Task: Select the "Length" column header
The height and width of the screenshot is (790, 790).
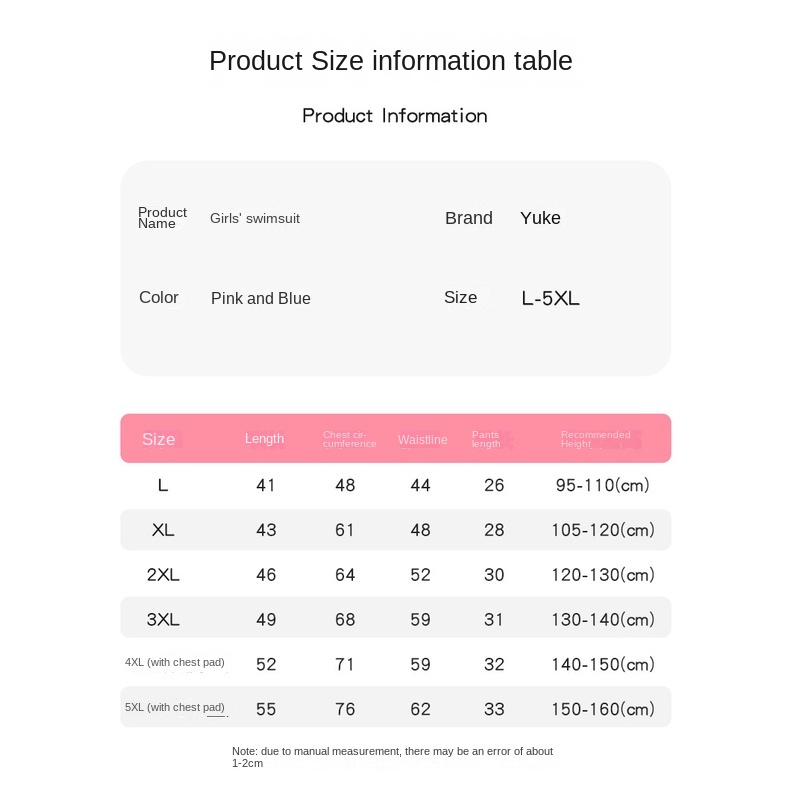Action: (x=264, y=439)
